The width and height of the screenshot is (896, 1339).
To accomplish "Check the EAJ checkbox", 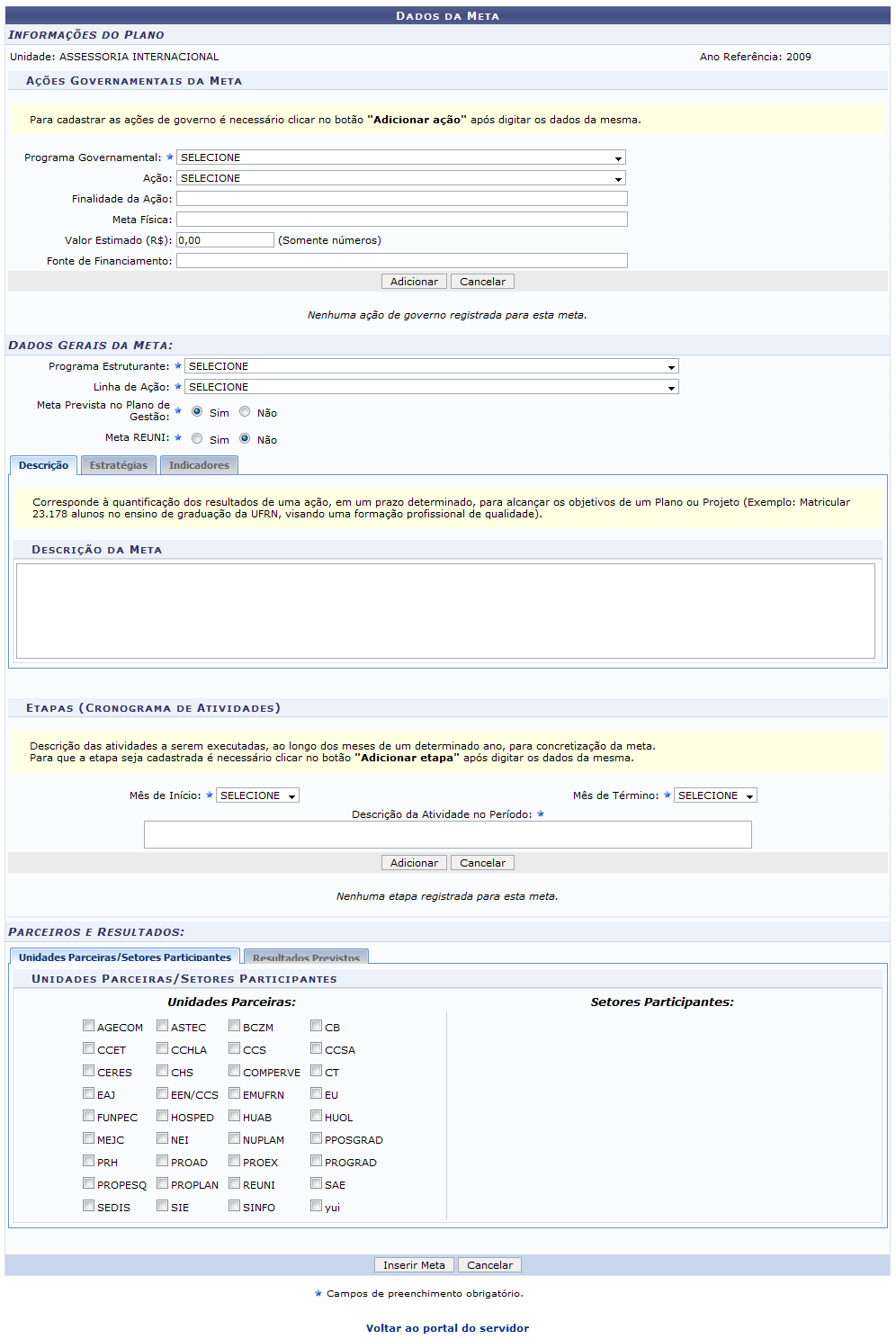I will (88, 1092).
